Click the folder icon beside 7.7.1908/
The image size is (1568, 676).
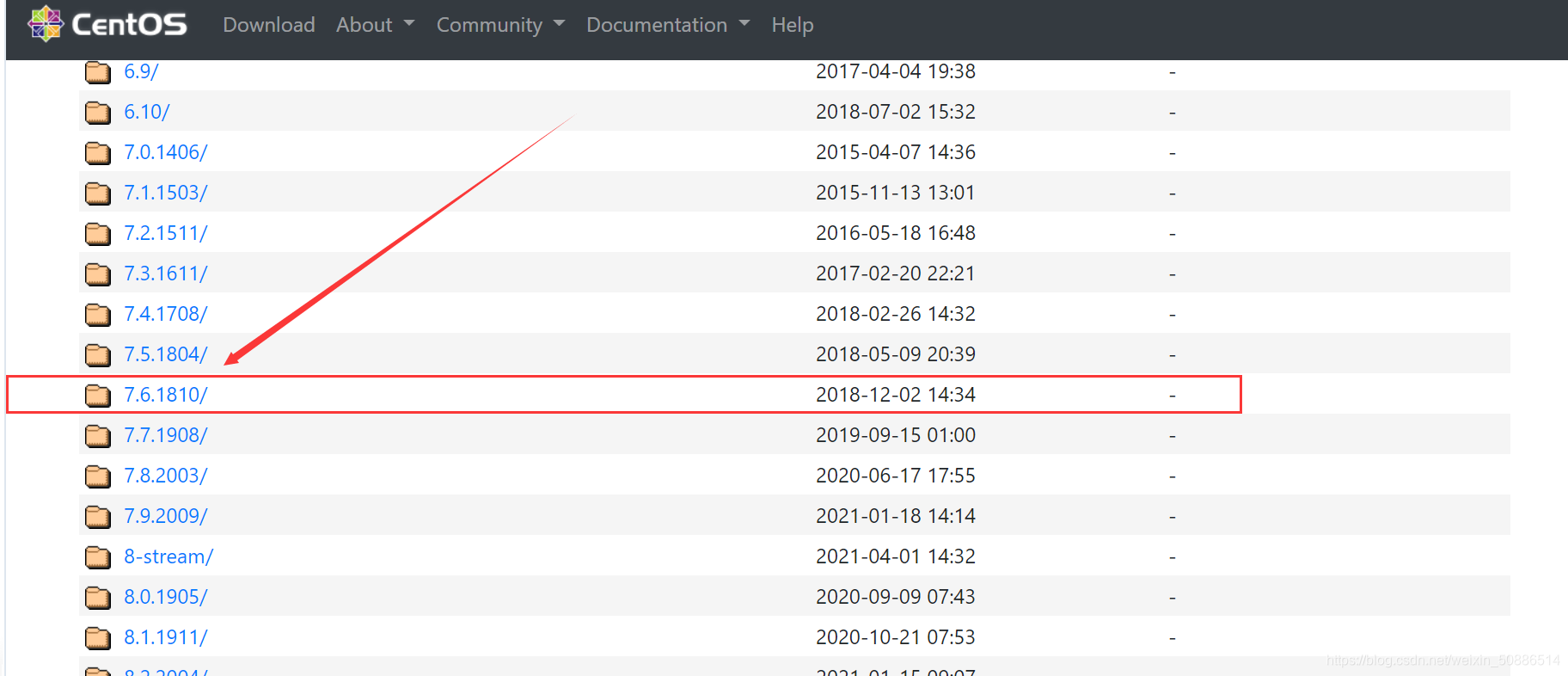[x=98, y=436]
